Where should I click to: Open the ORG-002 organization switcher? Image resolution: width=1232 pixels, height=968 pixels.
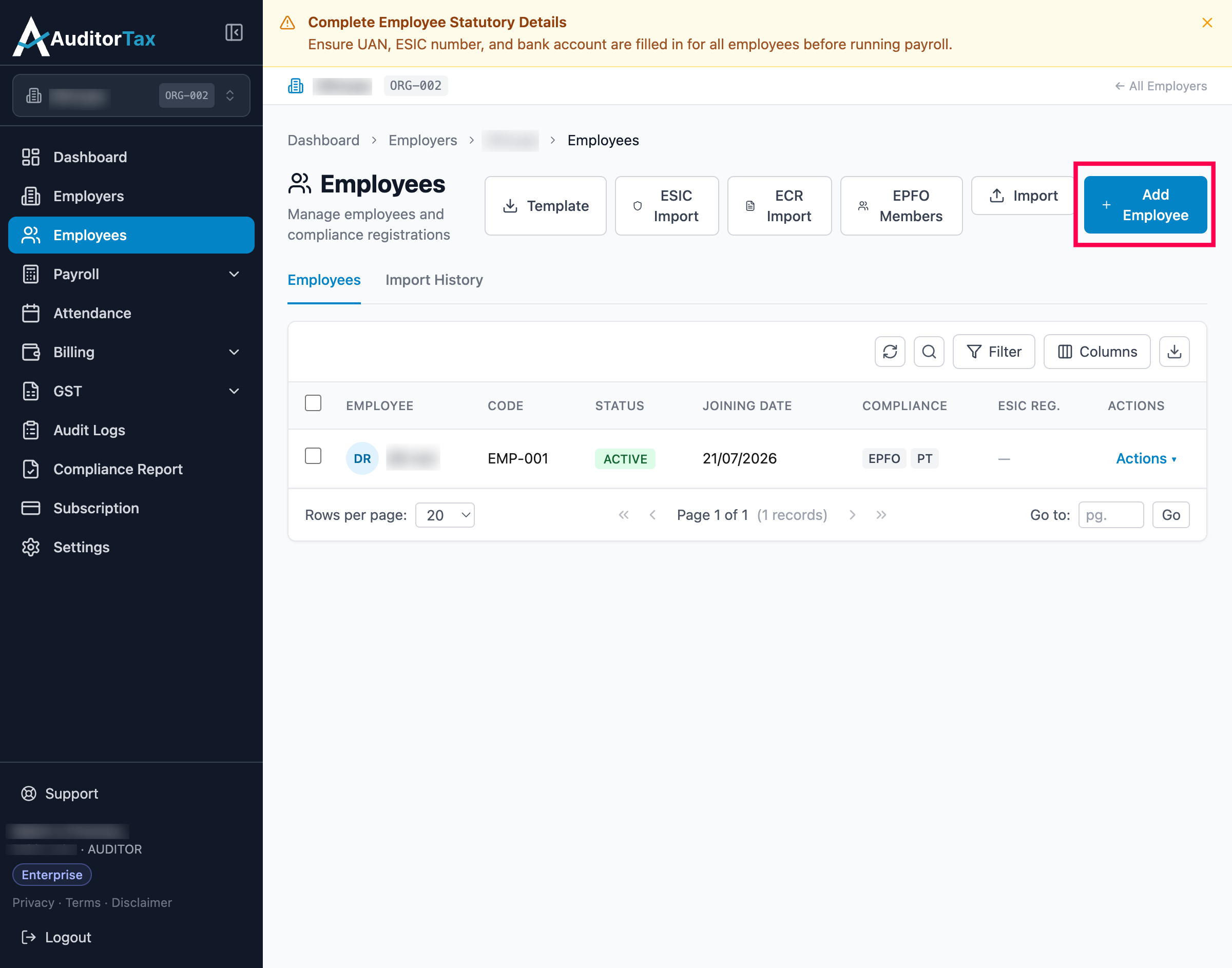[131, 95]
